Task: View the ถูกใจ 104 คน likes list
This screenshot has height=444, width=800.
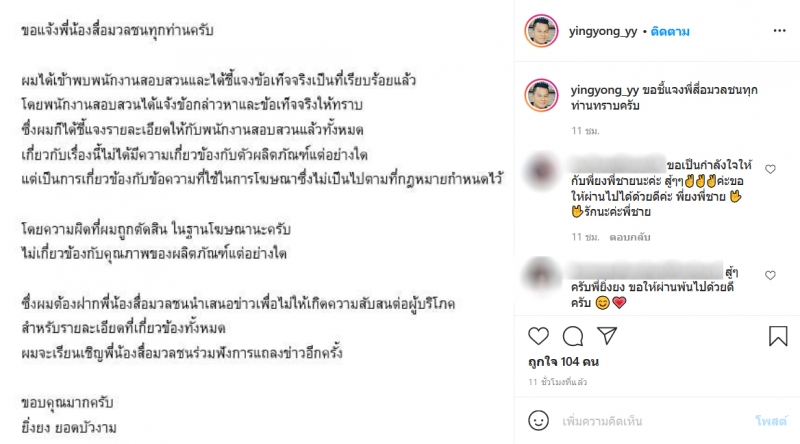Action: pos(563,362)
